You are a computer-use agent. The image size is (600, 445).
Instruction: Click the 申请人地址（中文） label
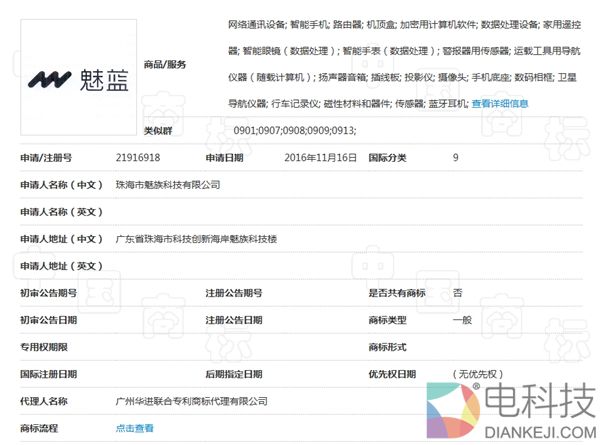[61, 239]
